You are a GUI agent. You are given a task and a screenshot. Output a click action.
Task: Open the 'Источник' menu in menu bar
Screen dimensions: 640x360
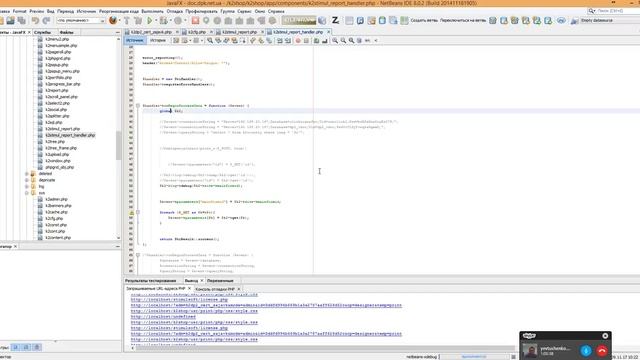point(86,11)
